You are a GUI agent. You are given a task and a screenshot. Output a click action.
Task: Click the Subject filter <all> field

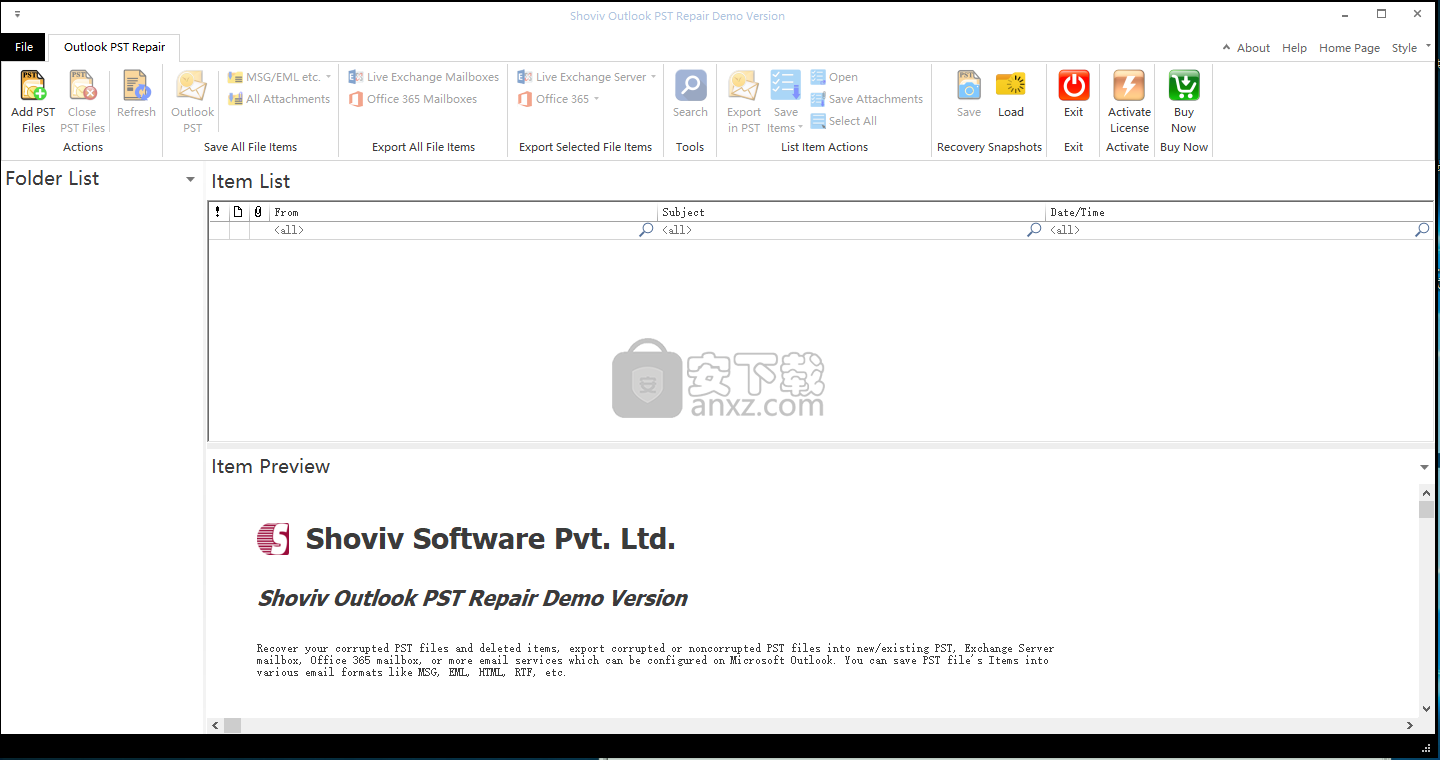(x=842, y=230)
